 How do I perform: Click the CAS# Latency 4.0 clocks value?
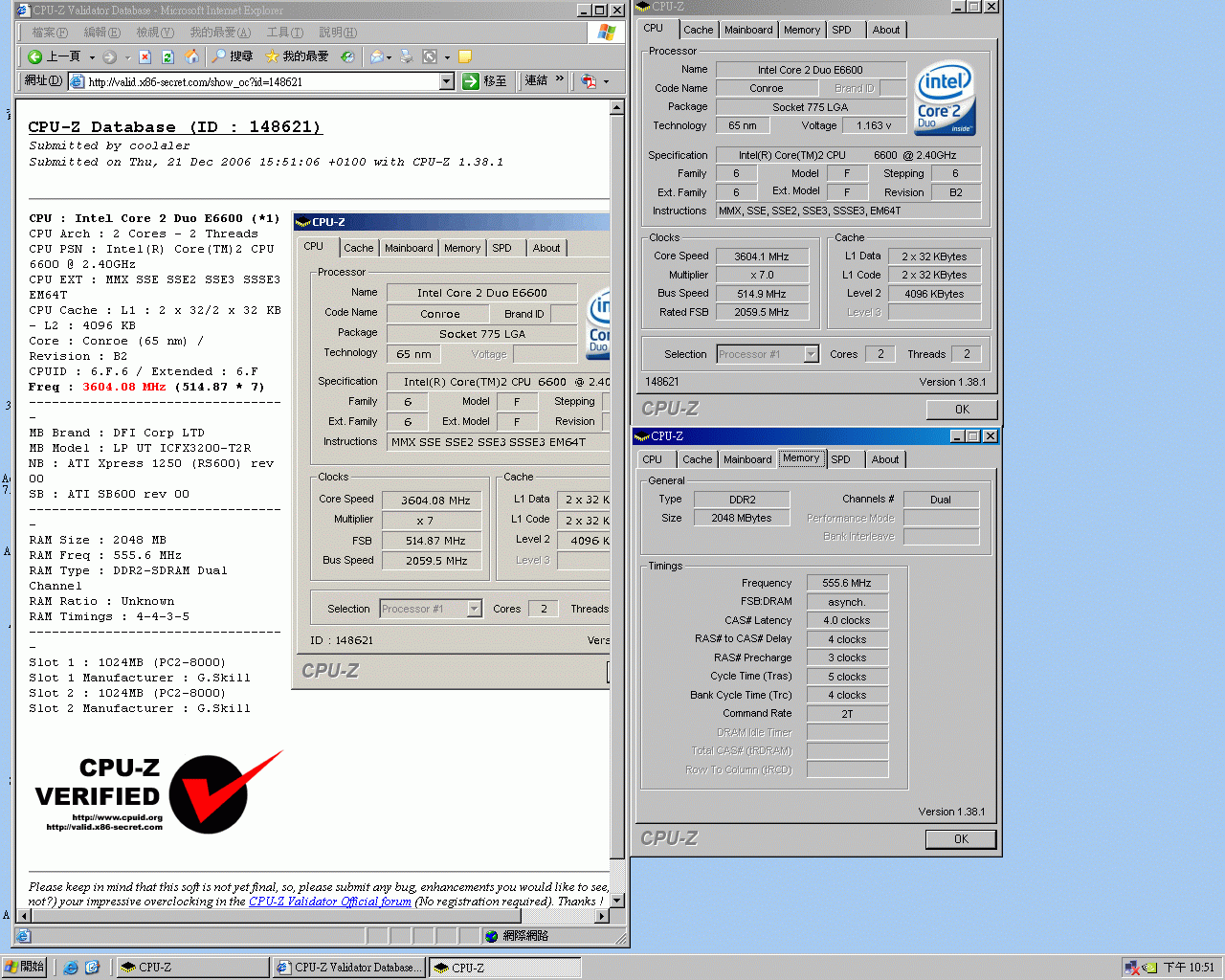[x=847, y=620]
